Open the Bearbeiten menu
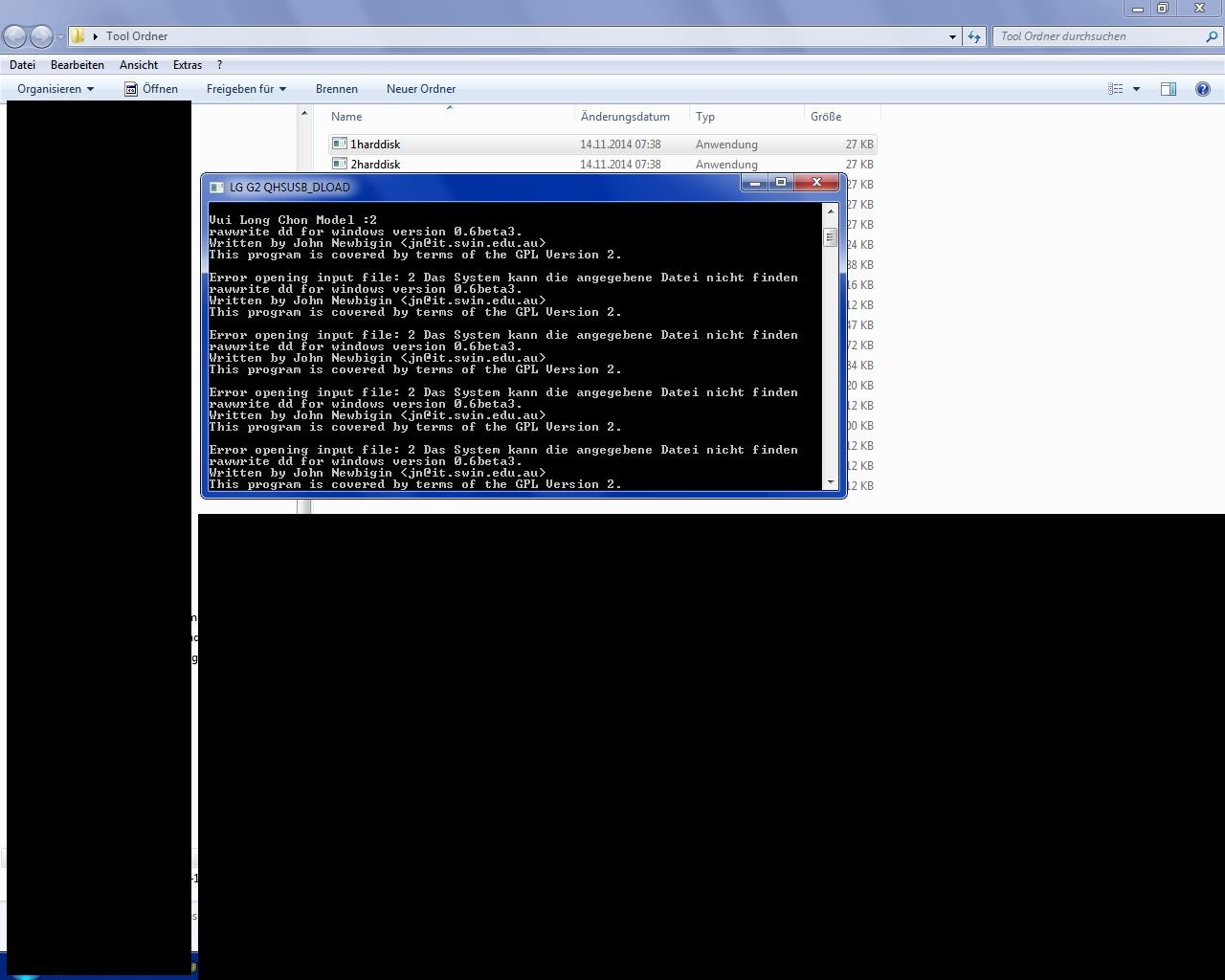This screenshot has height=980, width=1225. coord(78,65)
